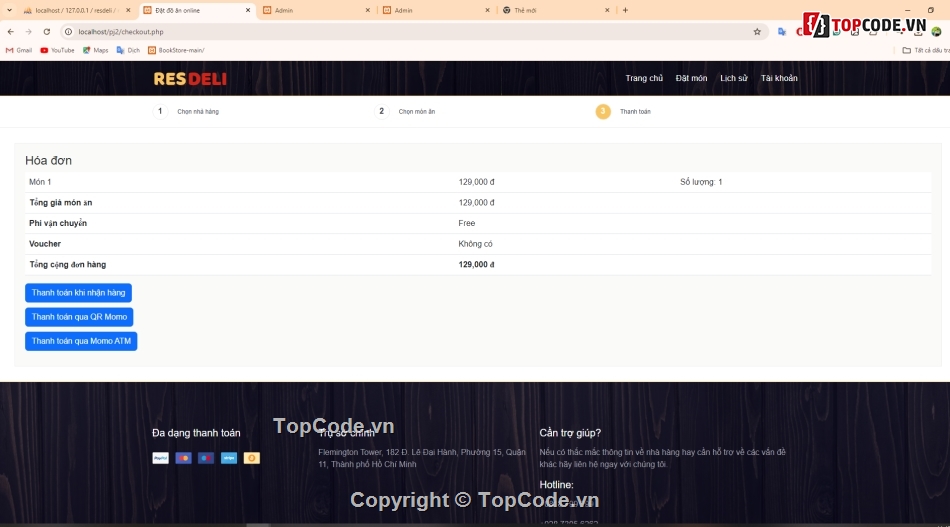Click the Voucher value Không có
Screen dimensions: 950x527
coord(476,244)
